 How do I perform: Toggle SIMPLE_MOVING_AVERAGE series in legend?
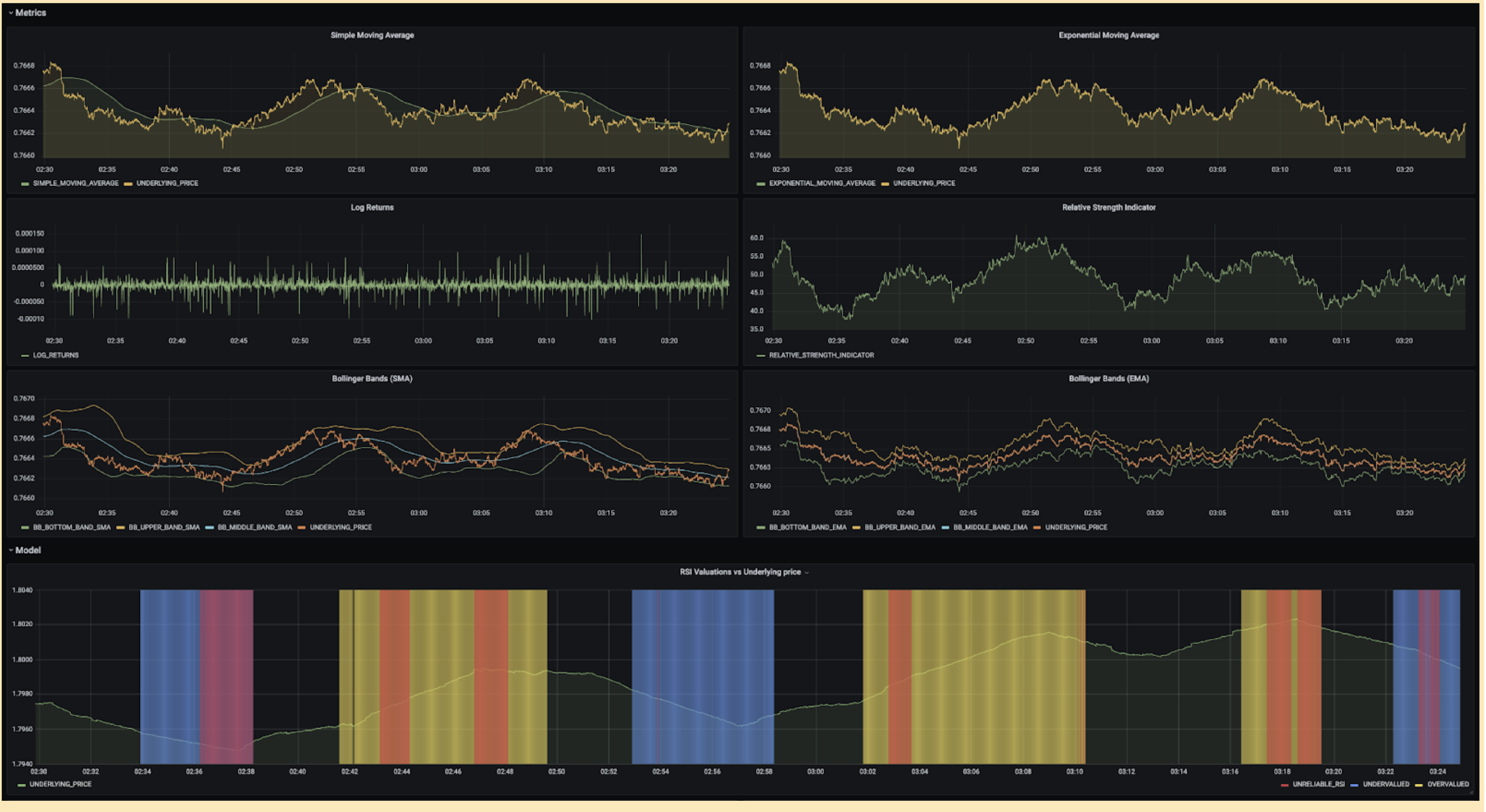coord(75,183)
